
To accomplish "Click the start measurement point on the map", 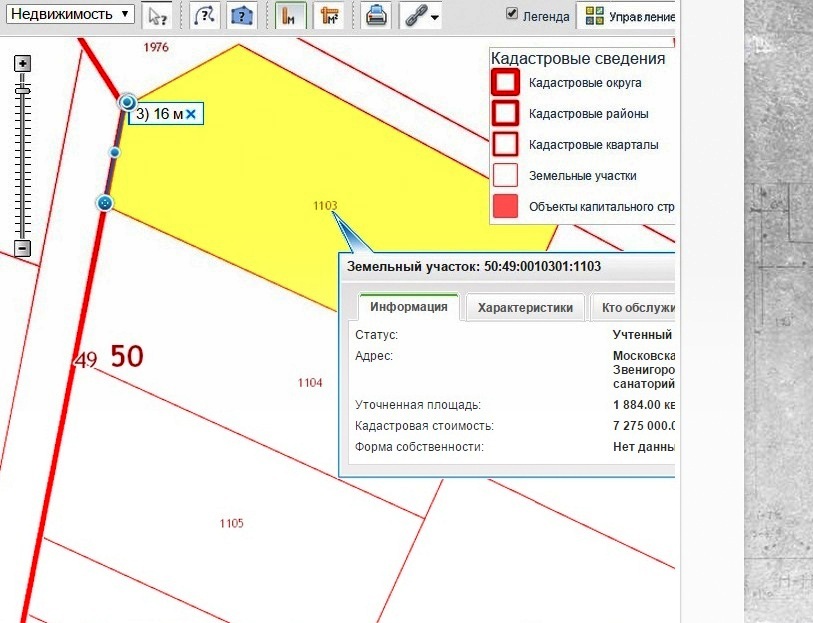I will (104, 203).
